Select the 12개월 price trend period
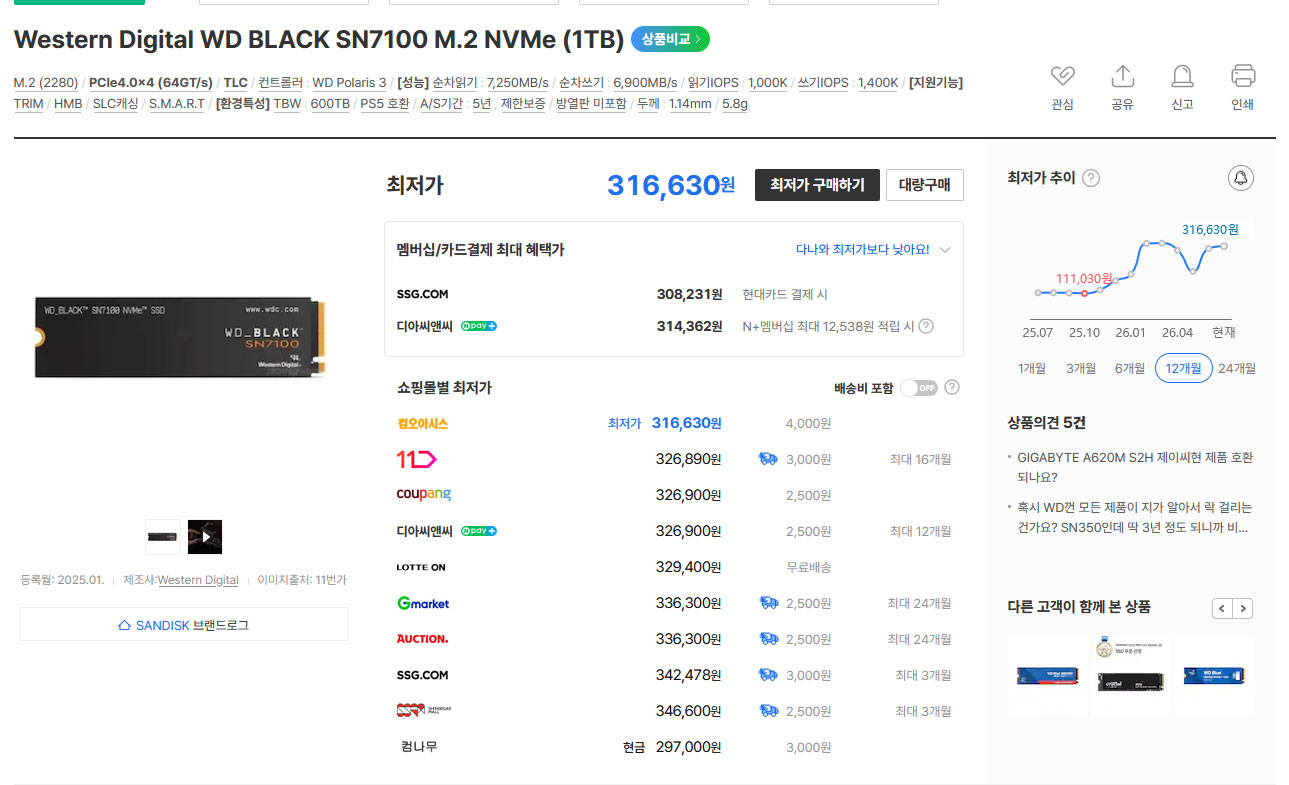This screenshot has width=1289, height=785. [1184, 368]
